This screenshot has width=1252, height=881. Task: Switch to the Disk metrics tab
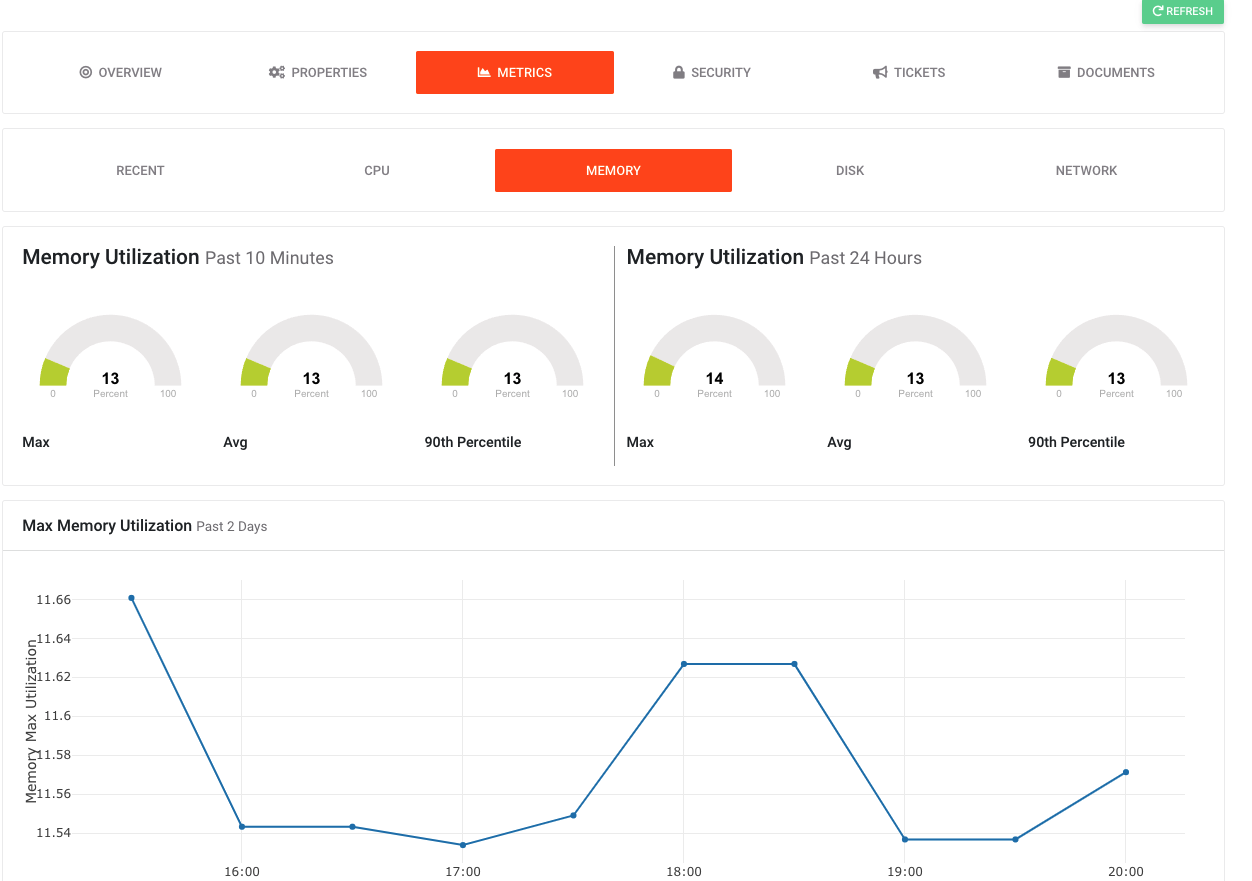pyautogui.click(x=850, y=171)
